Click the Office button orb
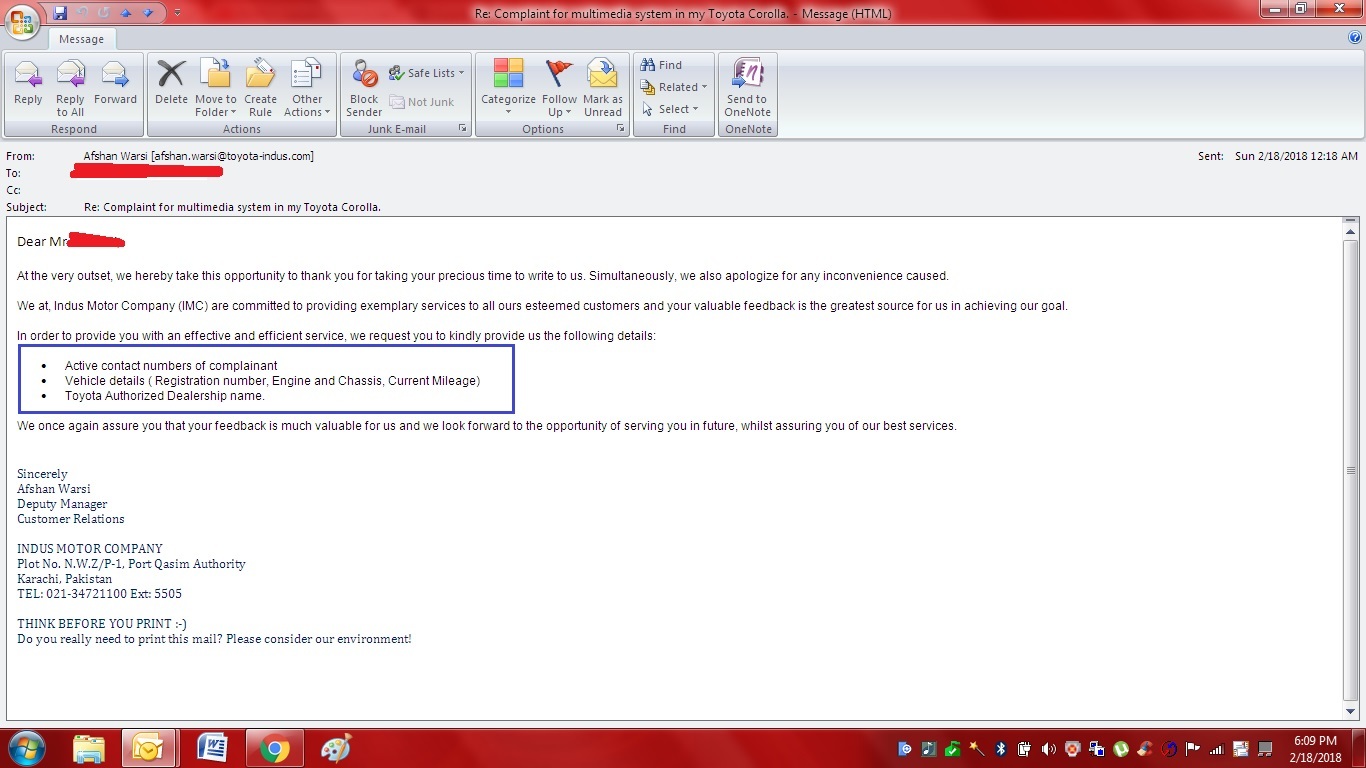This screenshot has height=768, width=1366. pyautogui.click(x=22, y=20)
